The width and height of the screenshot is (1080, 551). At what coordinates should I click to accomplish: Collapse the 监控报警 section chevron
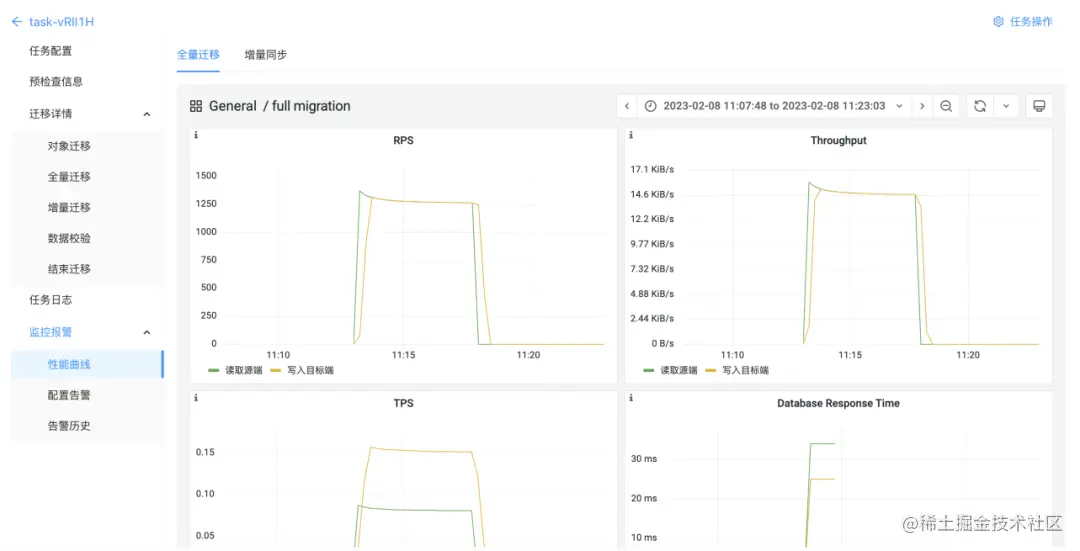147,333
